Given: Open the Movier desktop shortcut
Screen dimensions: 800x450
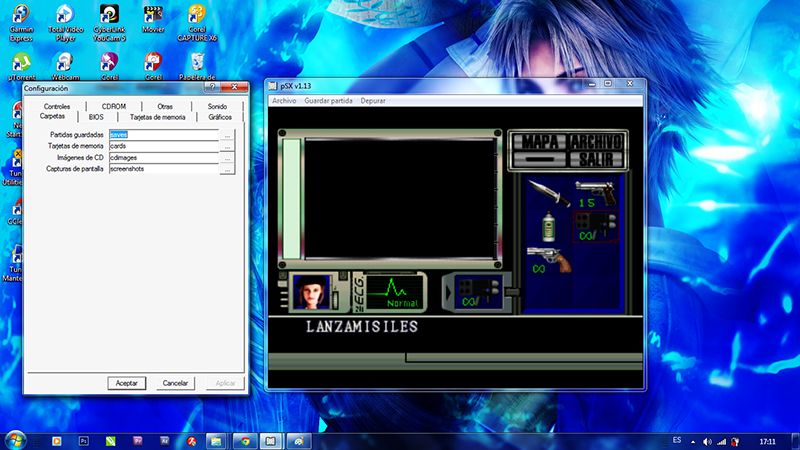Looking at the screenshot, I should pos(153,19).
